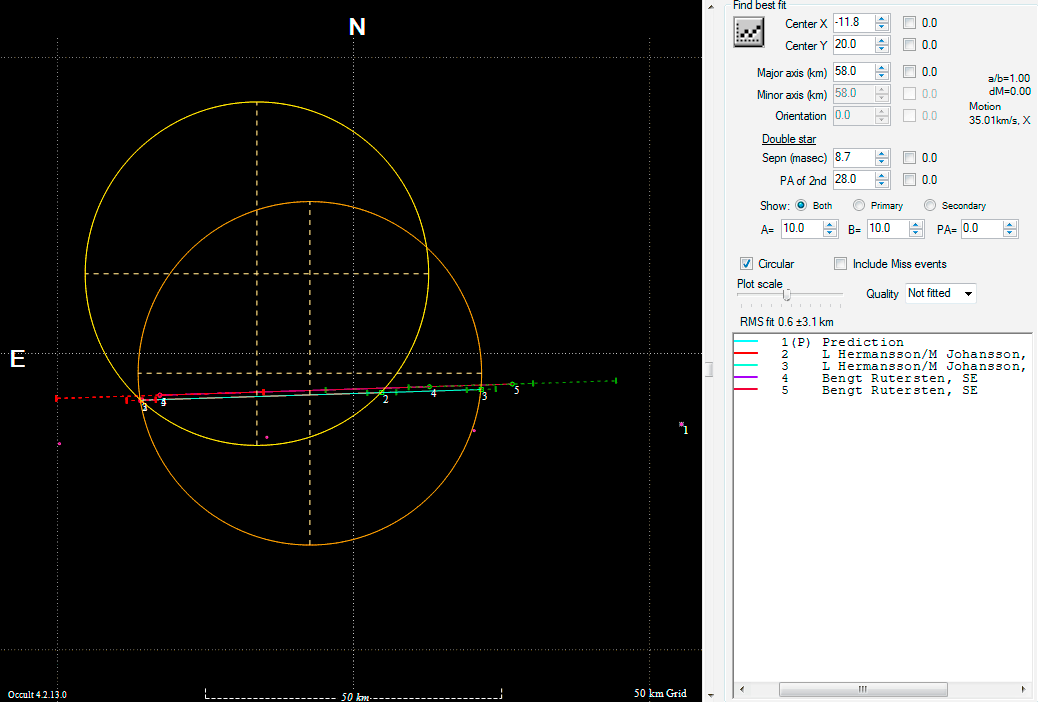Select the Secondary show option
This screenshot has height=702, width=1038.
pyautogui.click(x=930, y=206)
